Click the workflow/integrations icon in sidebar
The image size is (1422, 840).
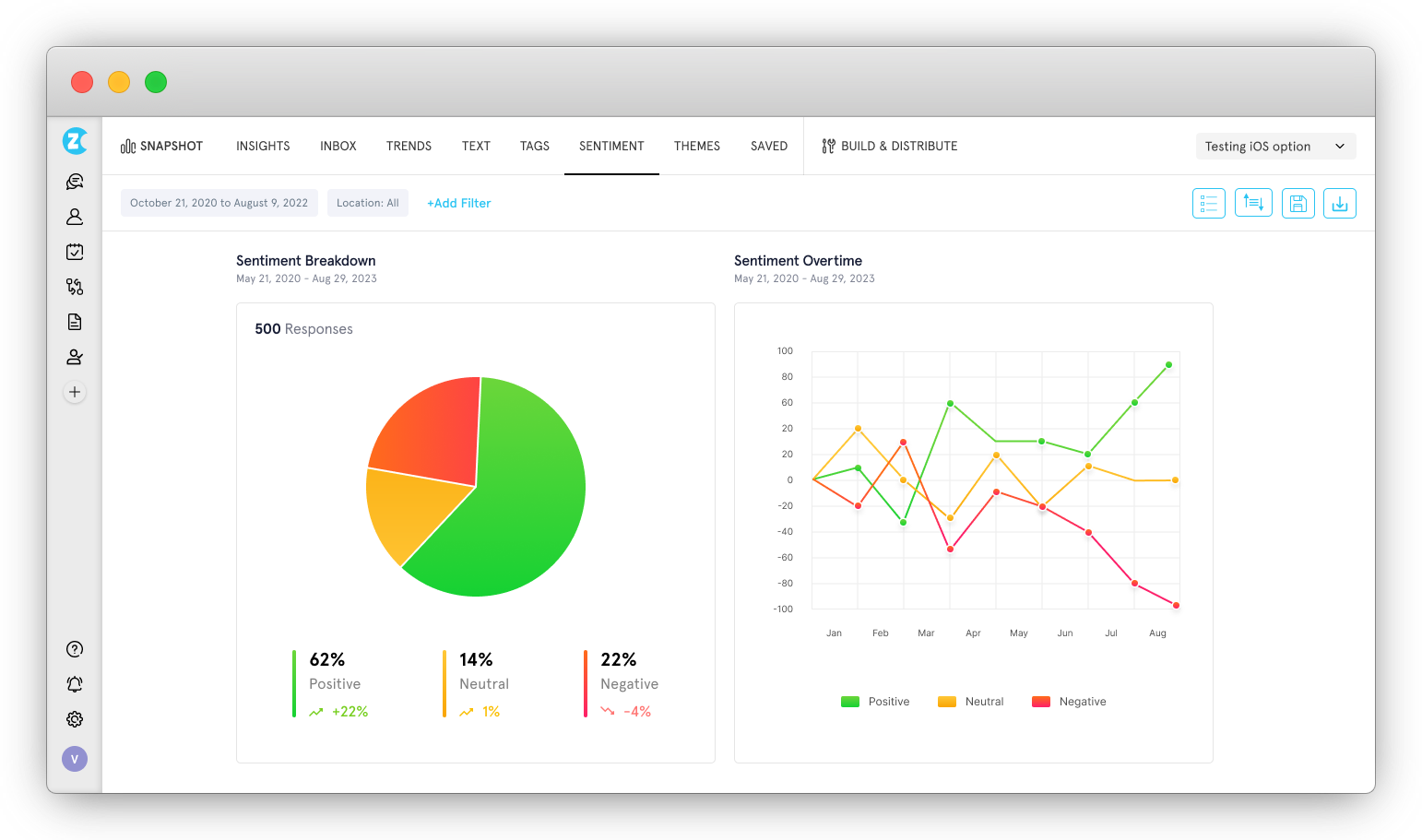pos(75,287)
